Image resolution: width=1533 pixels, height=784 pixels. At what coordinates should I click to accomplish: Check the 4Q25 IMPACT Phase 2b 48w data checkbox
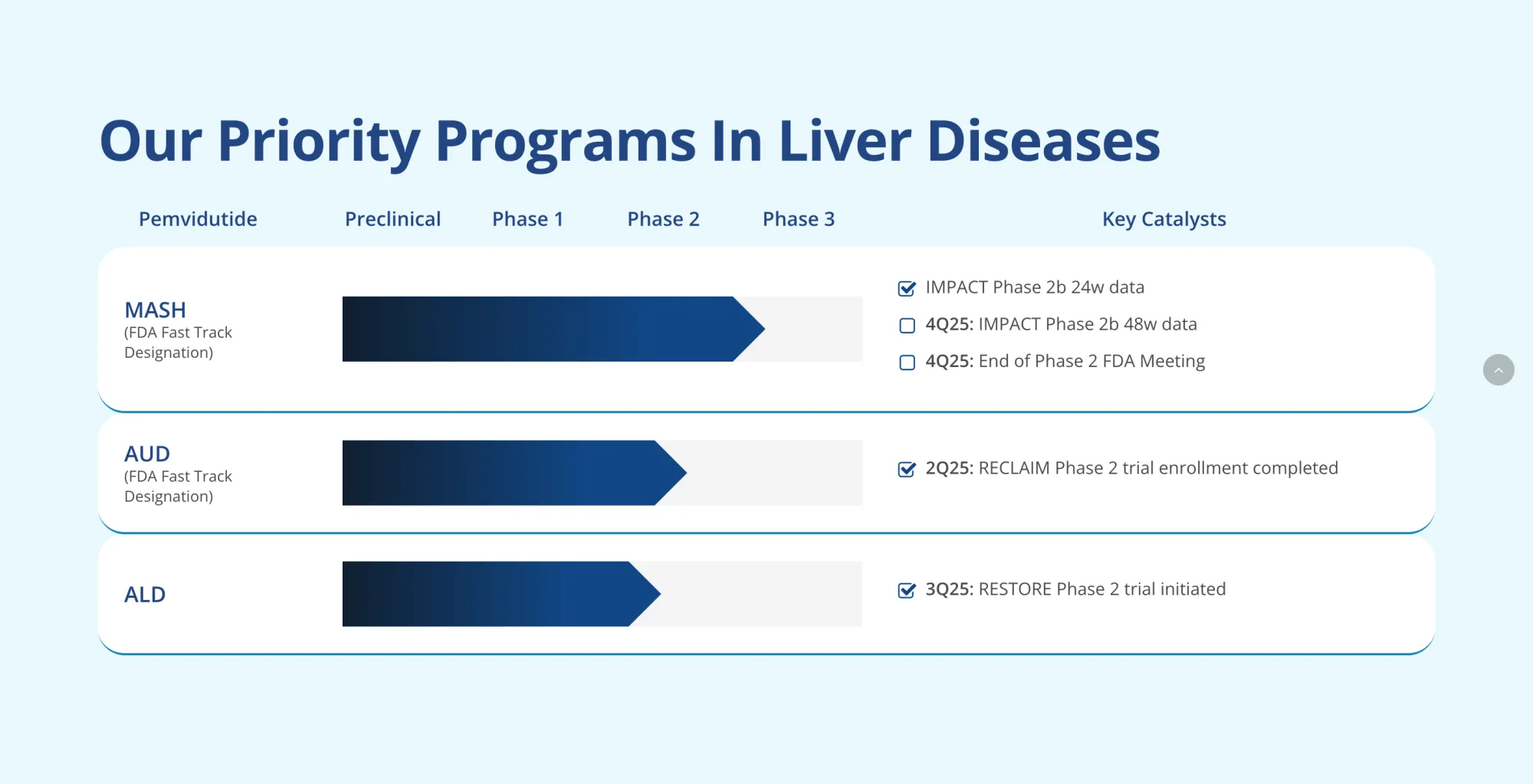(x=907, y=325)
